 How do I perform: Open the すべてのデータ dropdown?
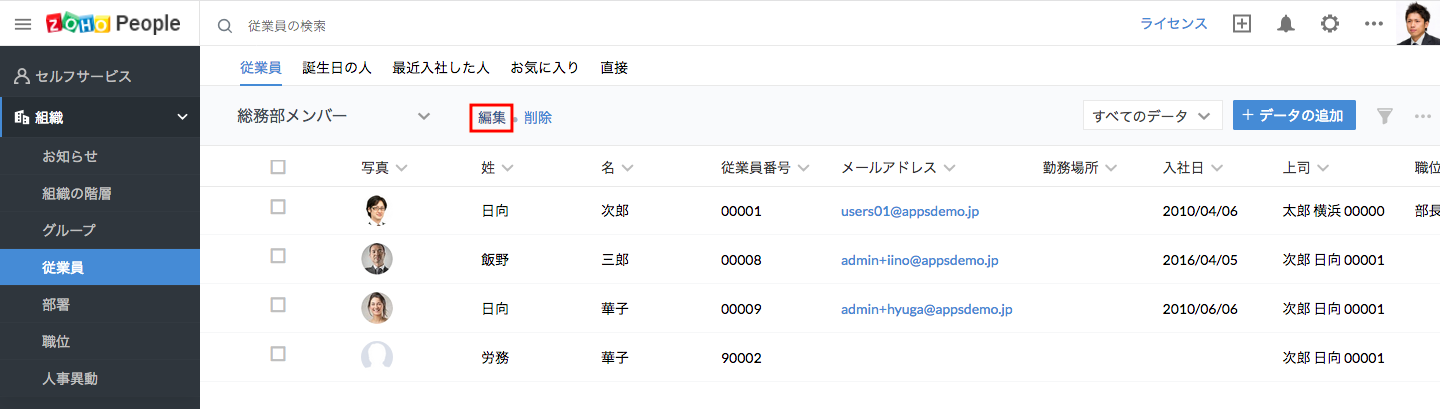pos(1152,116)
